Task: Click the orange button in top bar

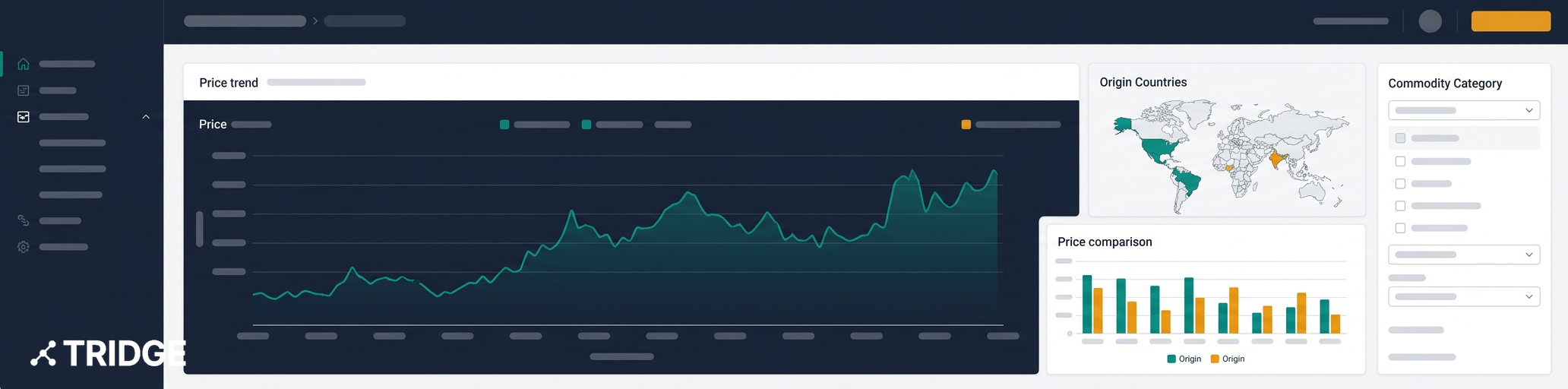Action: click(x=1510, y=21)
